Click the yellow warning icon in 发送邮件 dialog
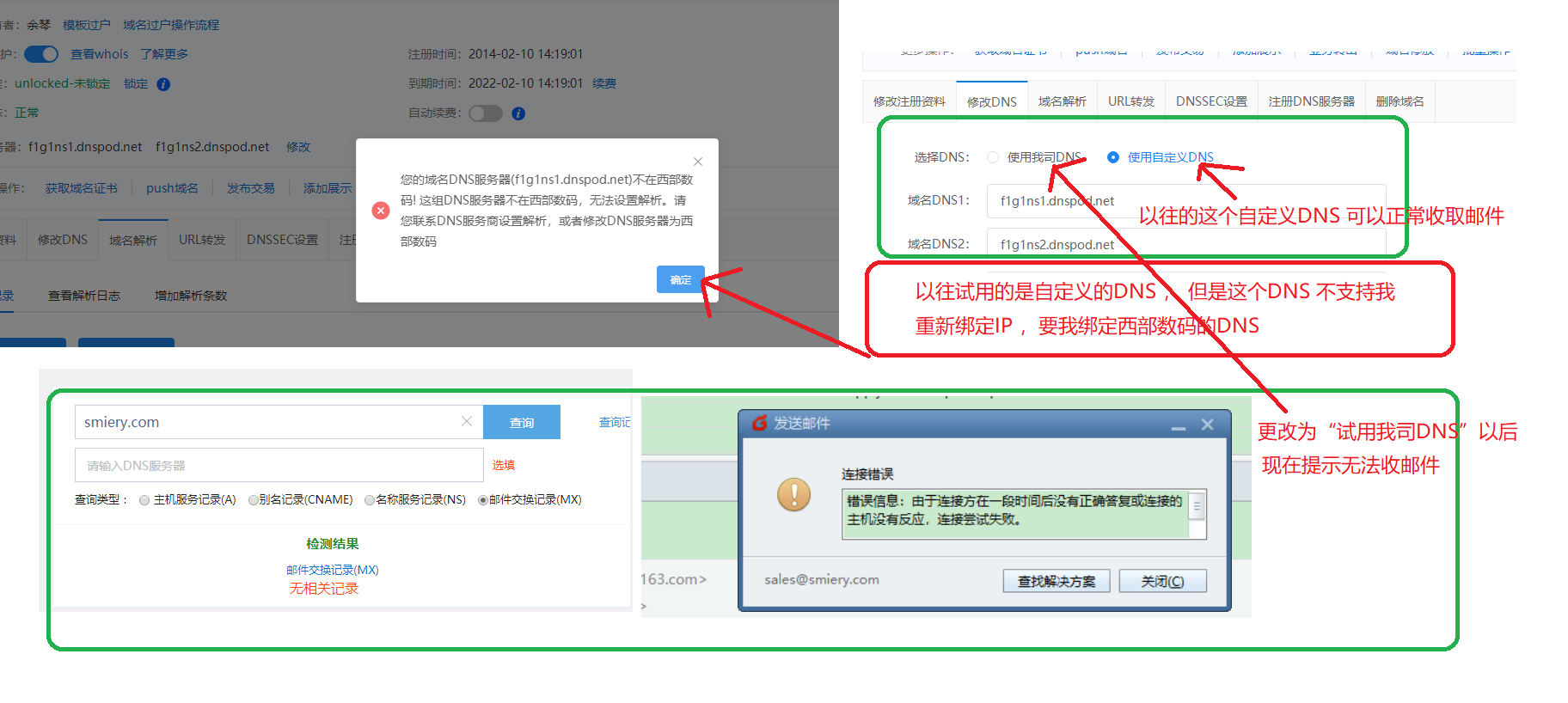The width and height of the screenshot is (1568, 703). click(794, 494)
